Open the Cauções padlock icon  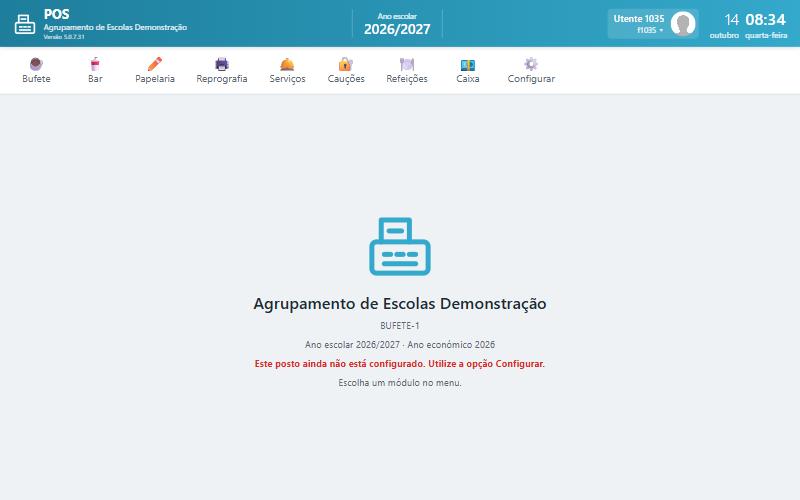[346, 64]
